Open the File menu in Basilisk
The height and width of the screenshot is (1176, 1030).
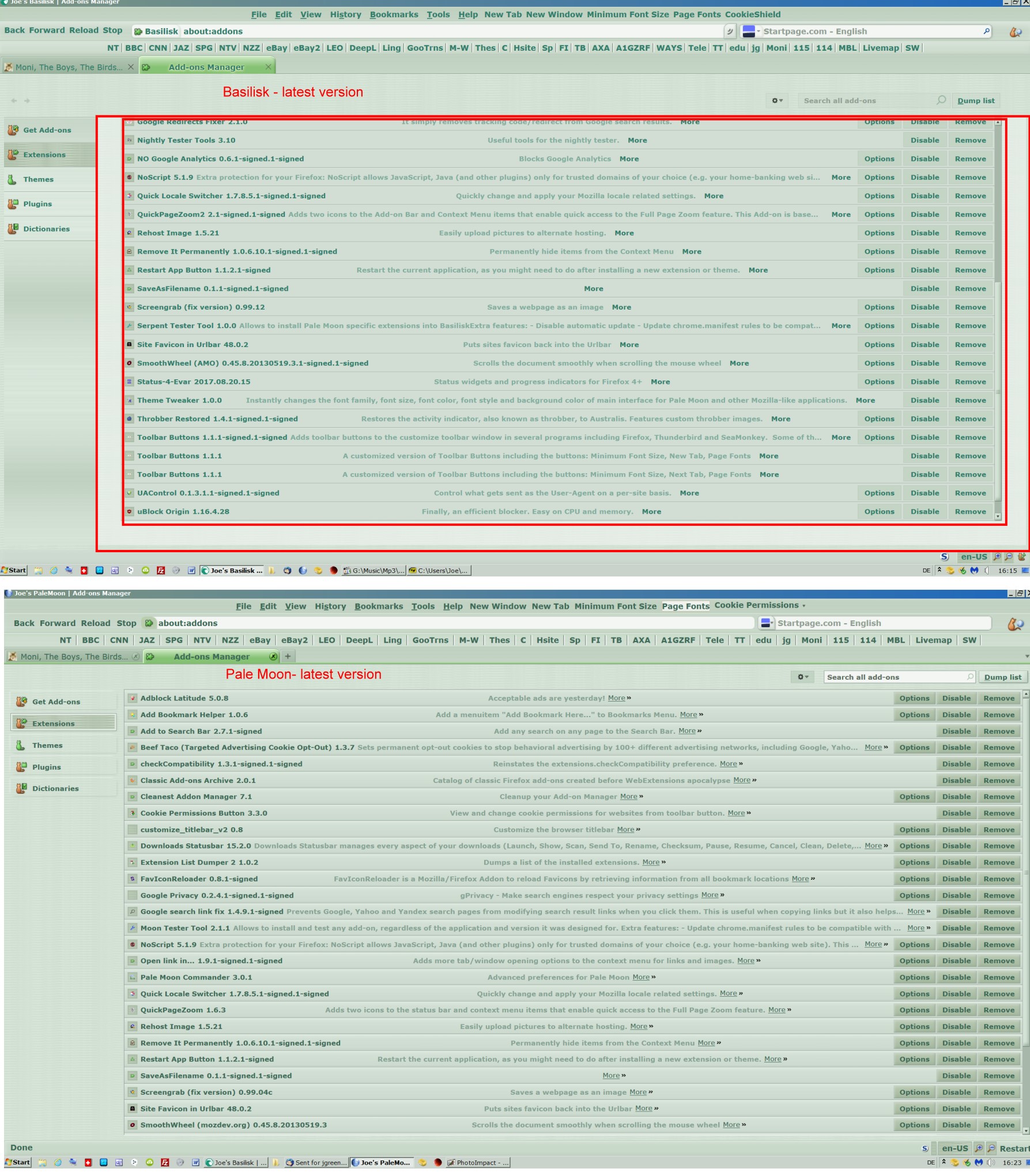click(x=259, y=14)
